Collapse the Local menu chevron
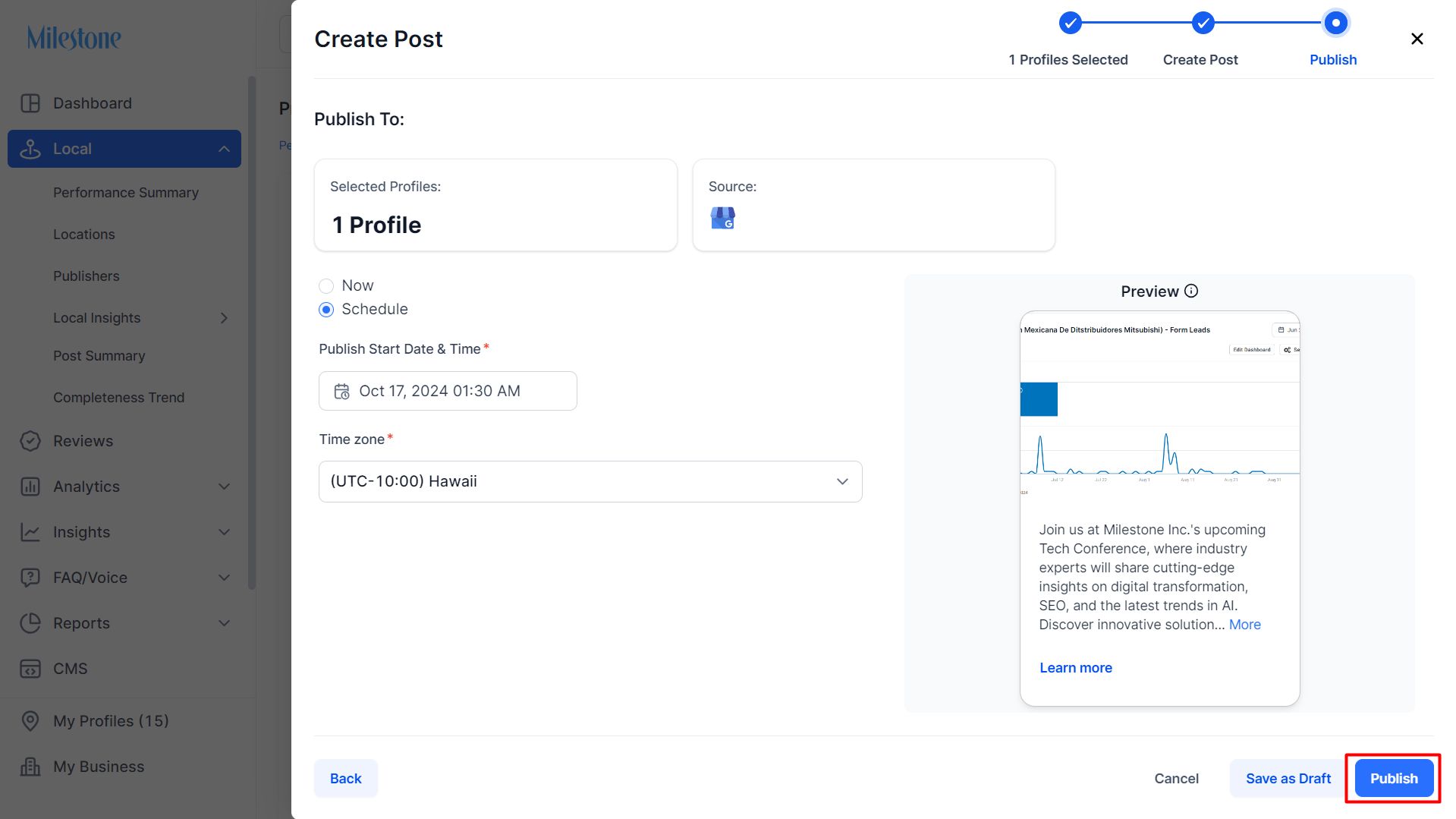 [x=224, y=149]
